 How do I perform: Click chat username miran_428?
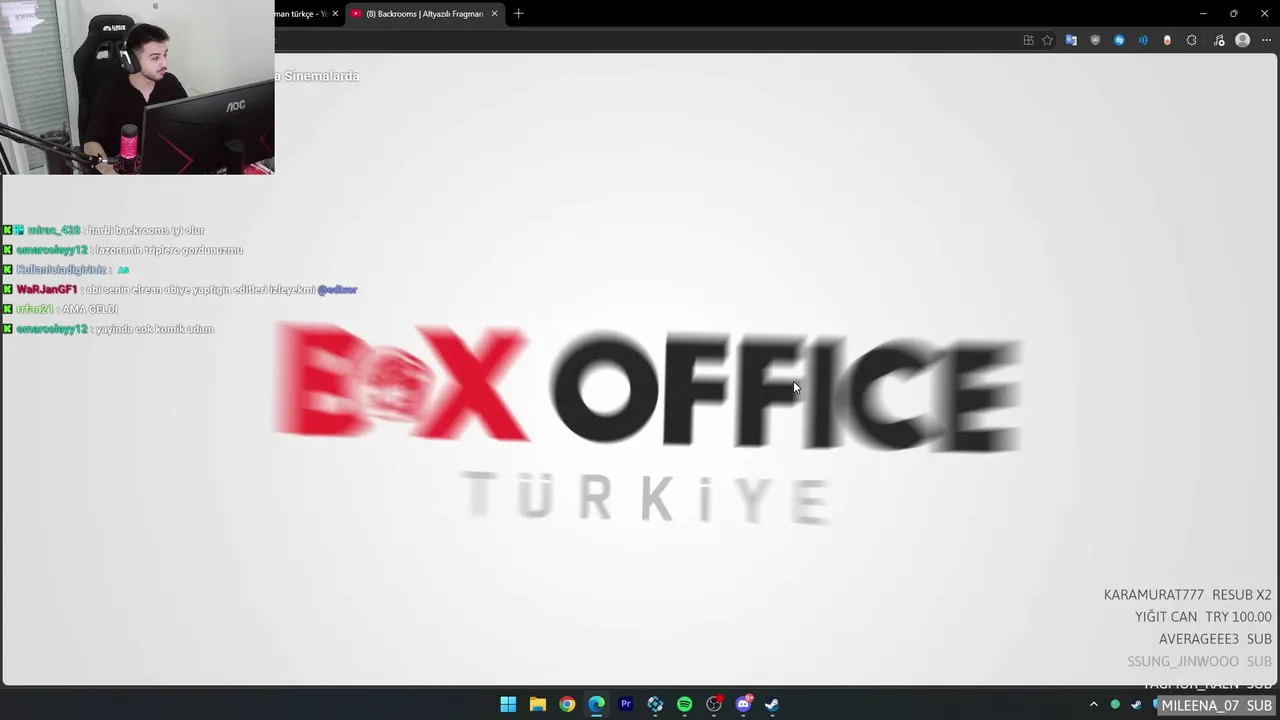pos(54,230)
